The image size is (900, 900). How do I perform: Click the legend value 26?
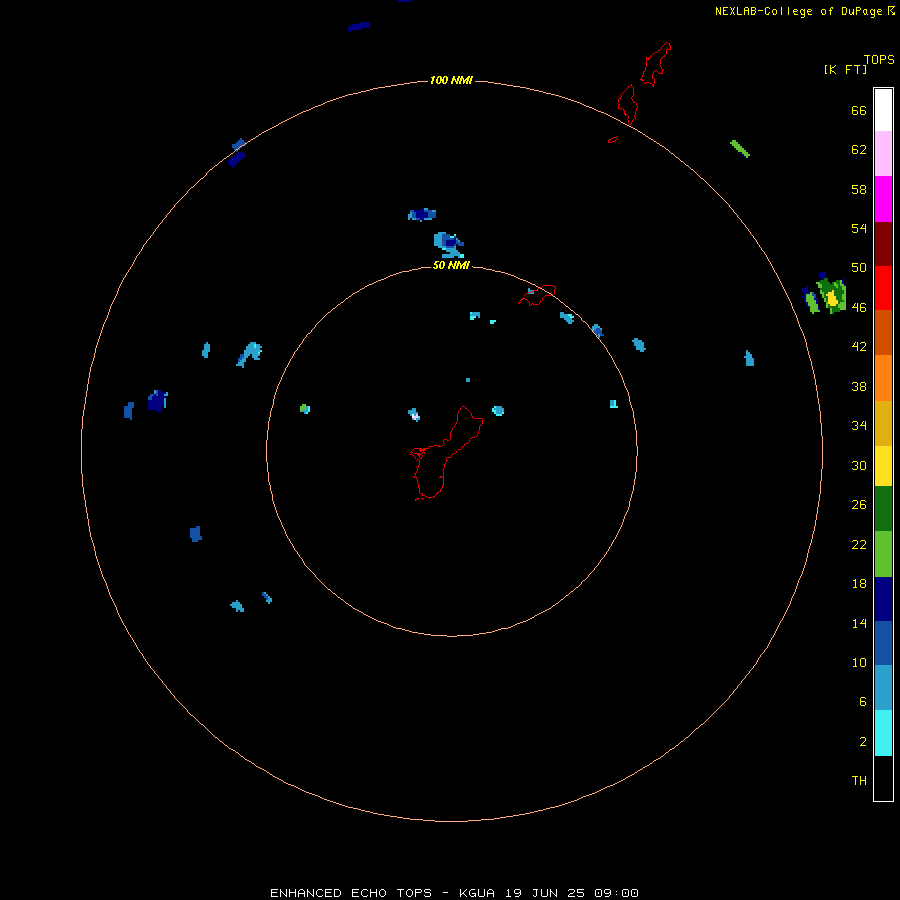859,505
